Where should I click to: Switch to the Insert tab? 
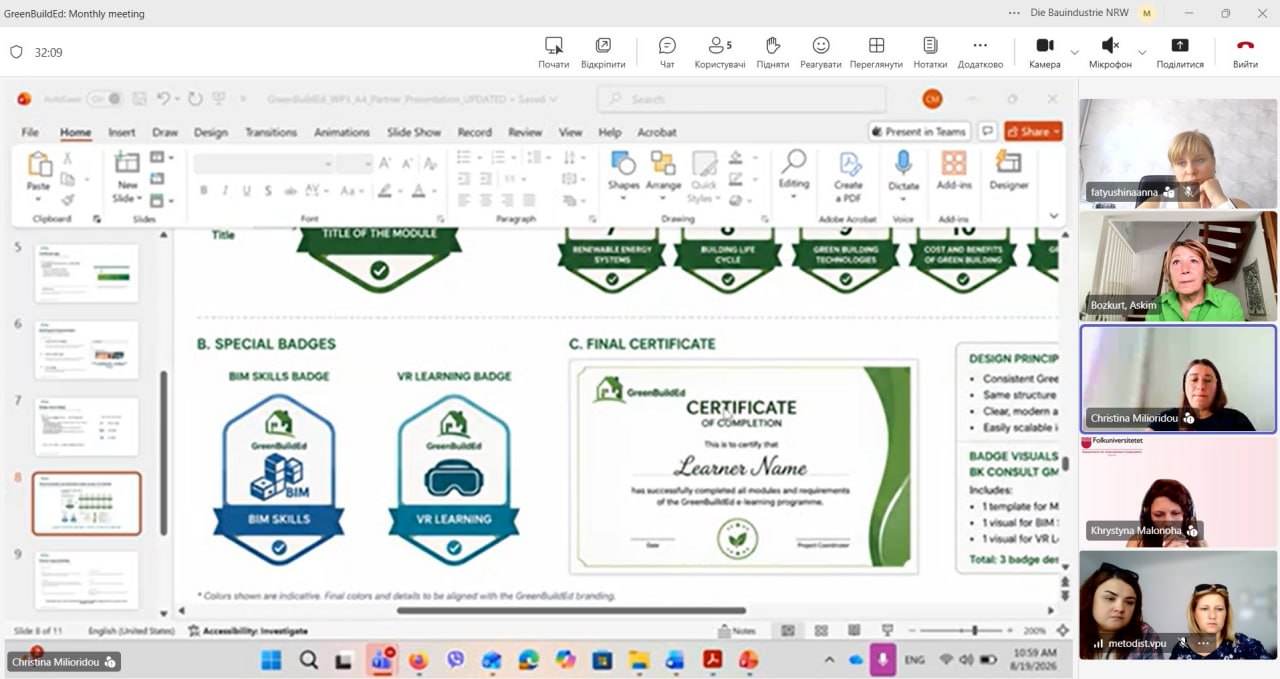121,132
